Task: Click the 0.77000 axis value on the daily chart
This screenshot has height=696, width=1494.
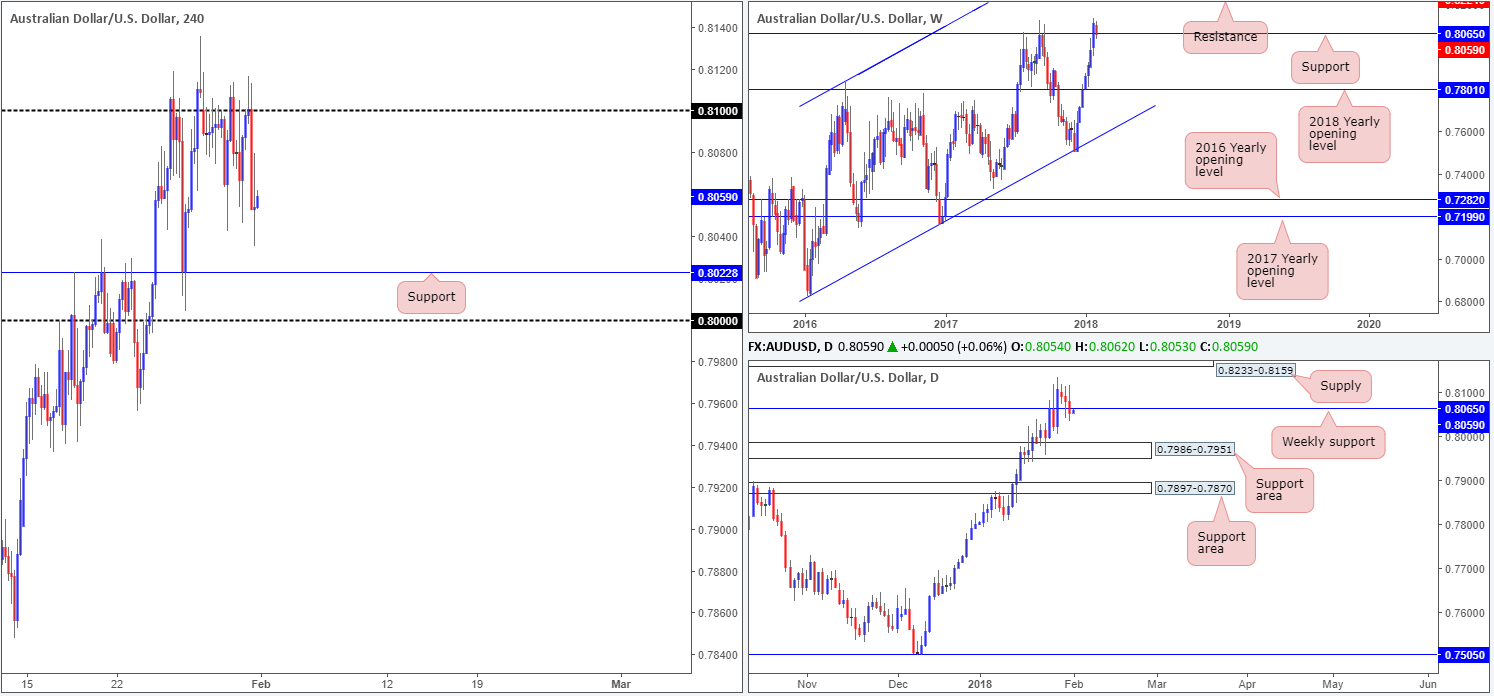Action: tap(1467, 569)
